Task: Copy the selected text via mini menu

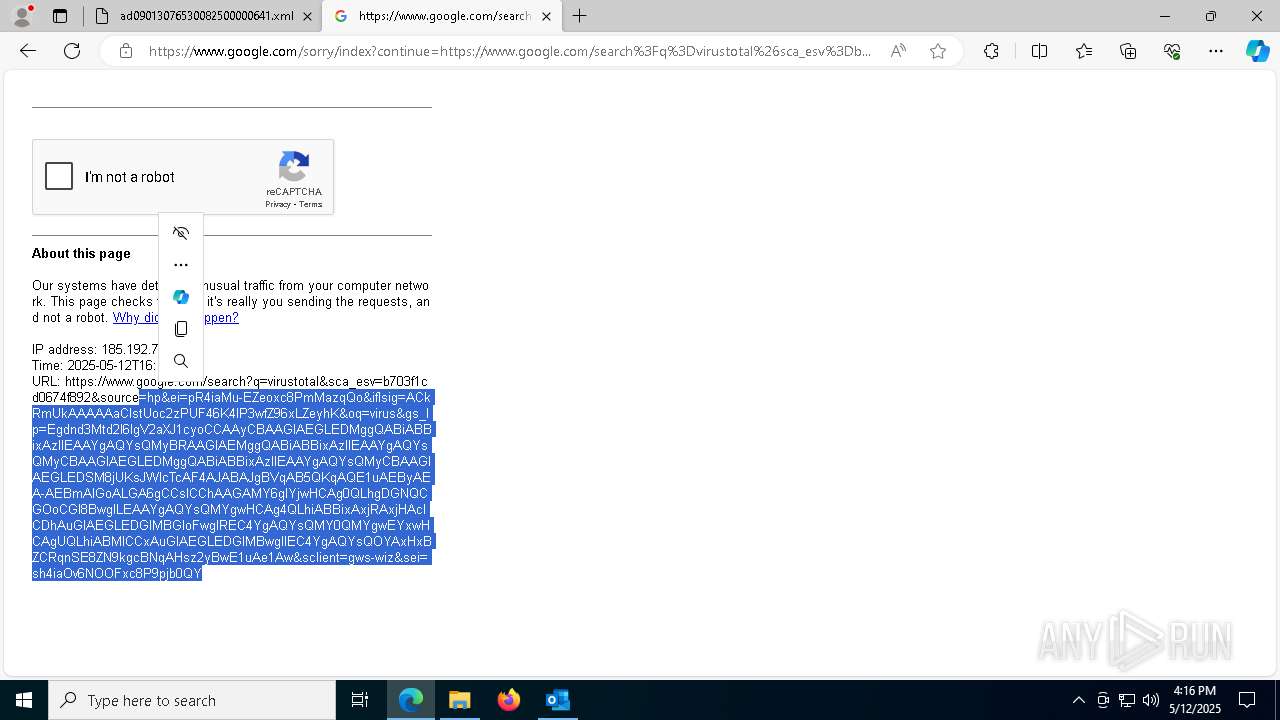Action: click(181, 329)
